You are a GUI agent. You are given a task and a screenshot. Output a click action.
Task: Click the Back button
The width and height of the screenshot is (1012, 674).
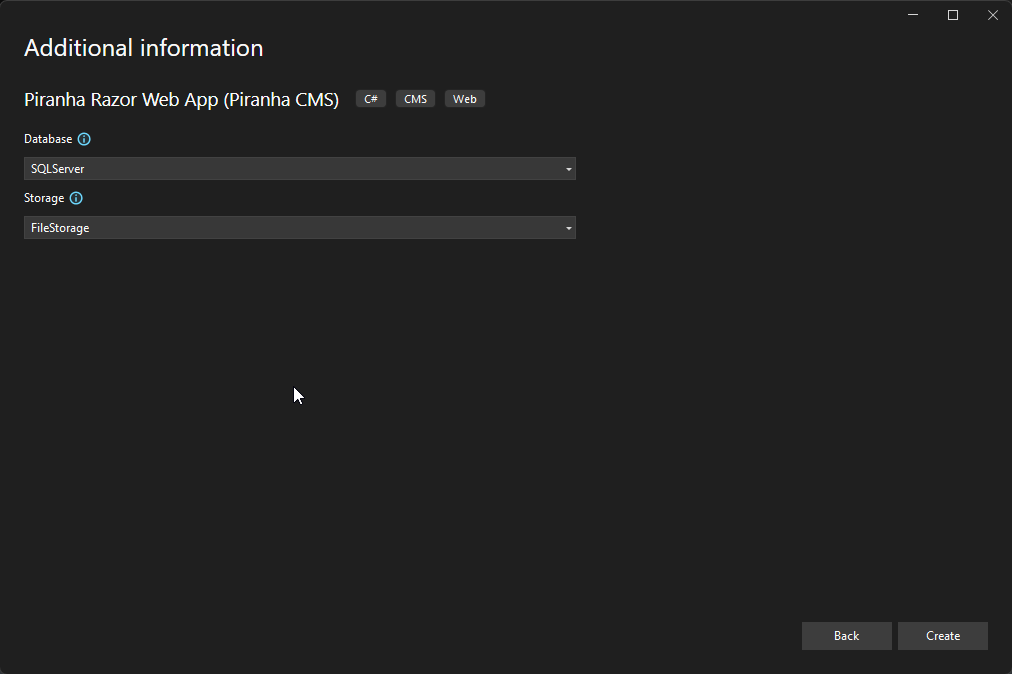[x=846, y=635]
